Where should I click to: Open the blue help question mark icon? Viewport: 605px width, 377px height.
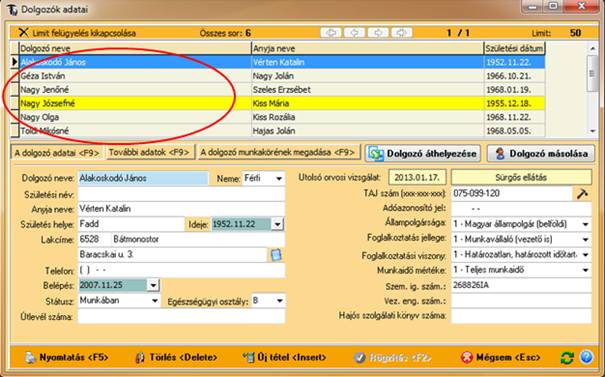click(x=586, y=357)
